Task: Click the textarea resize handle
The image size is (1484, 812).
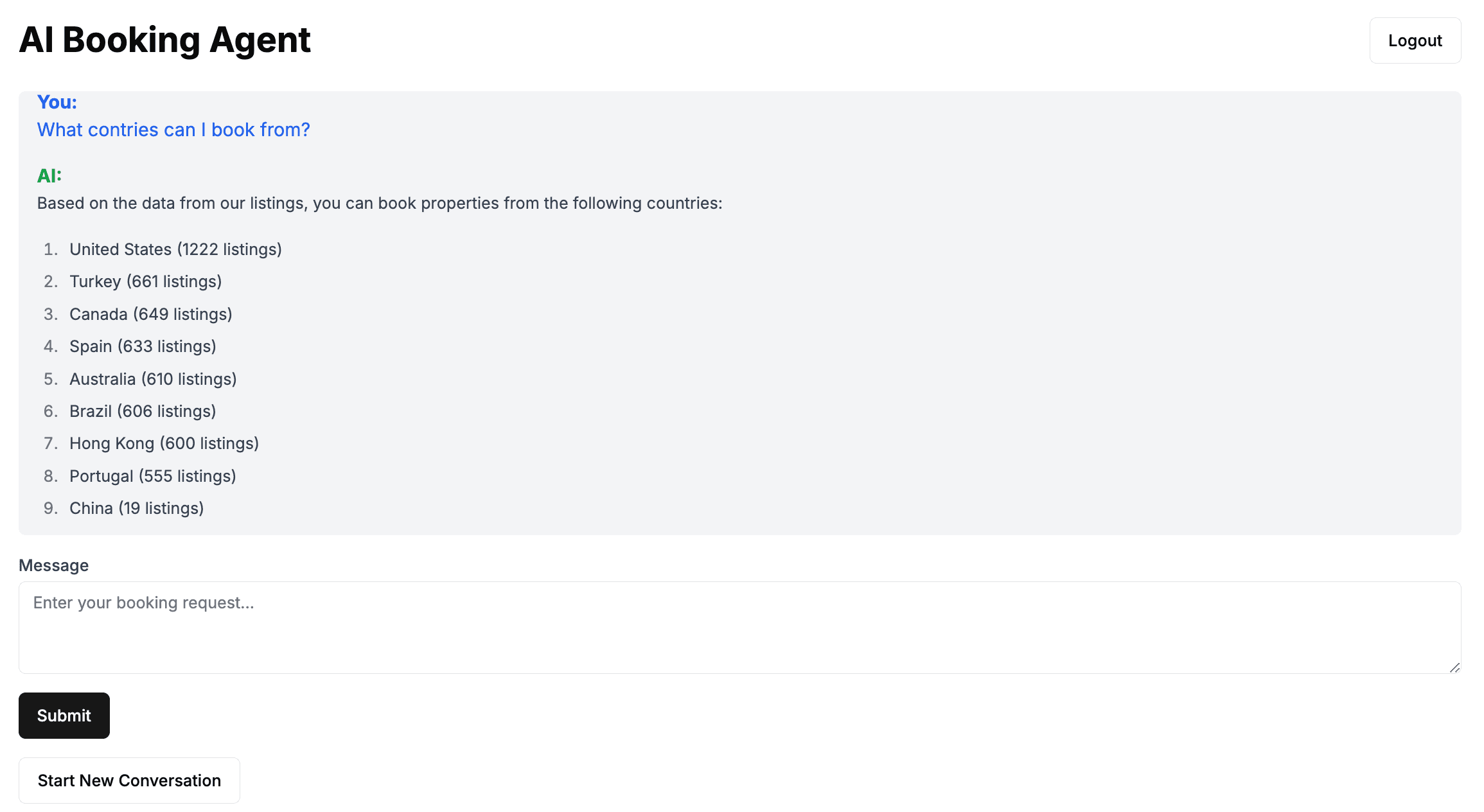Action: coord(1454,667)
